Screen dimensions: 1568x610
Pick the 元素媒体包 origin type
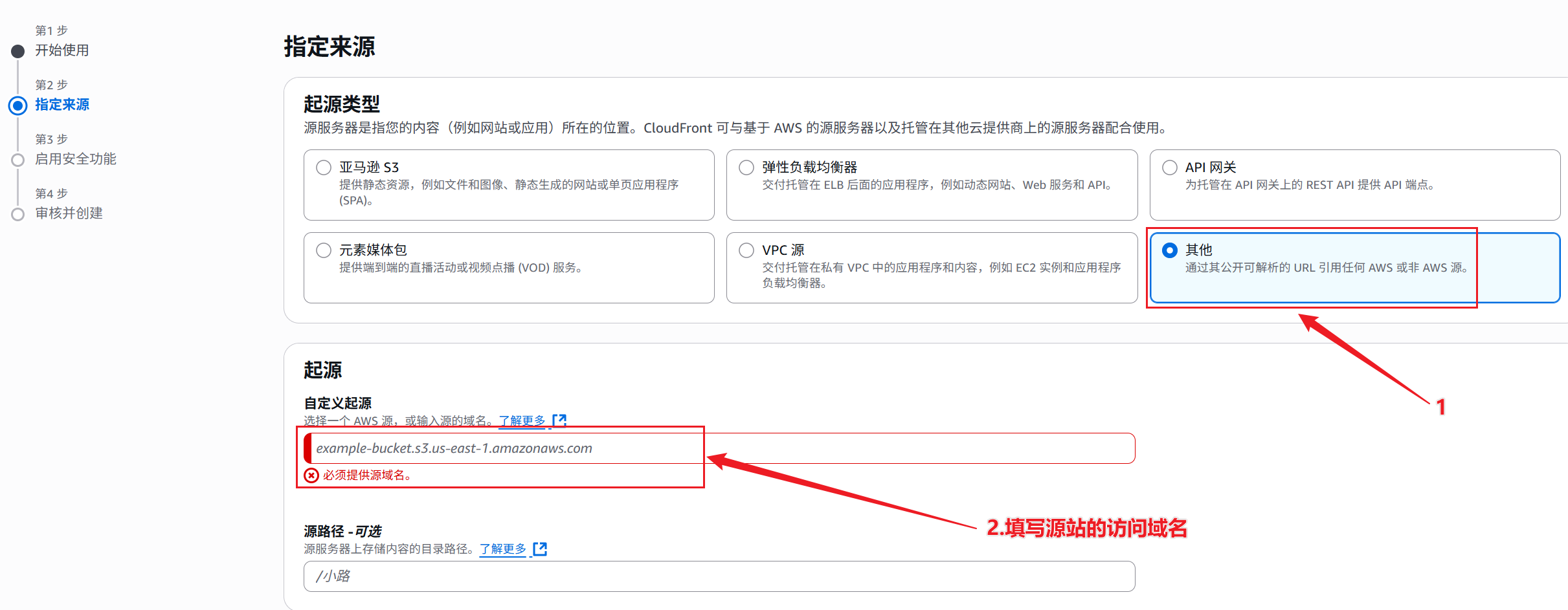(324, 250)
